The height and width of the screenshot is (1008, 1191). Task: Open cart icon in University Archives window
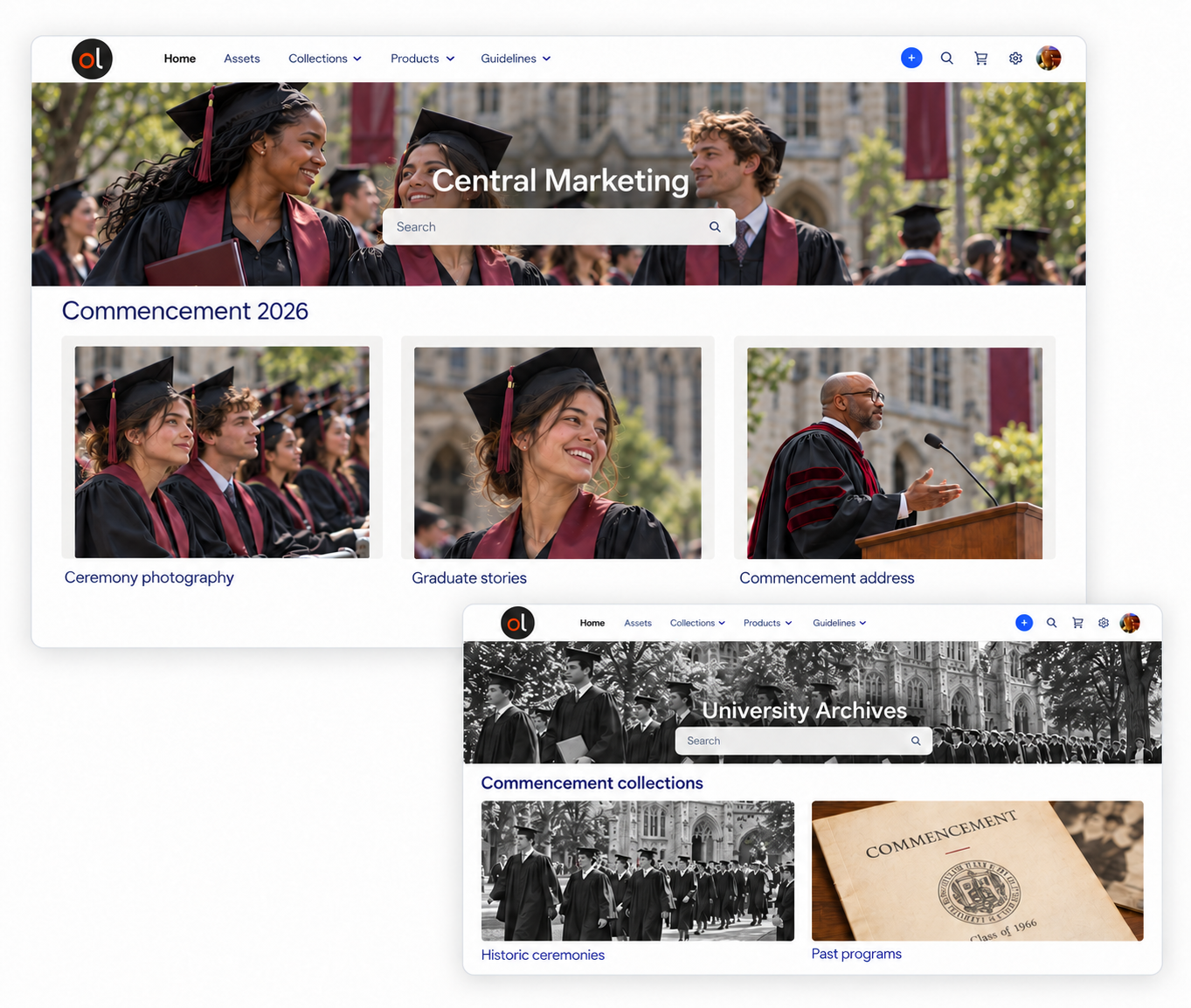coord(1077,623)
